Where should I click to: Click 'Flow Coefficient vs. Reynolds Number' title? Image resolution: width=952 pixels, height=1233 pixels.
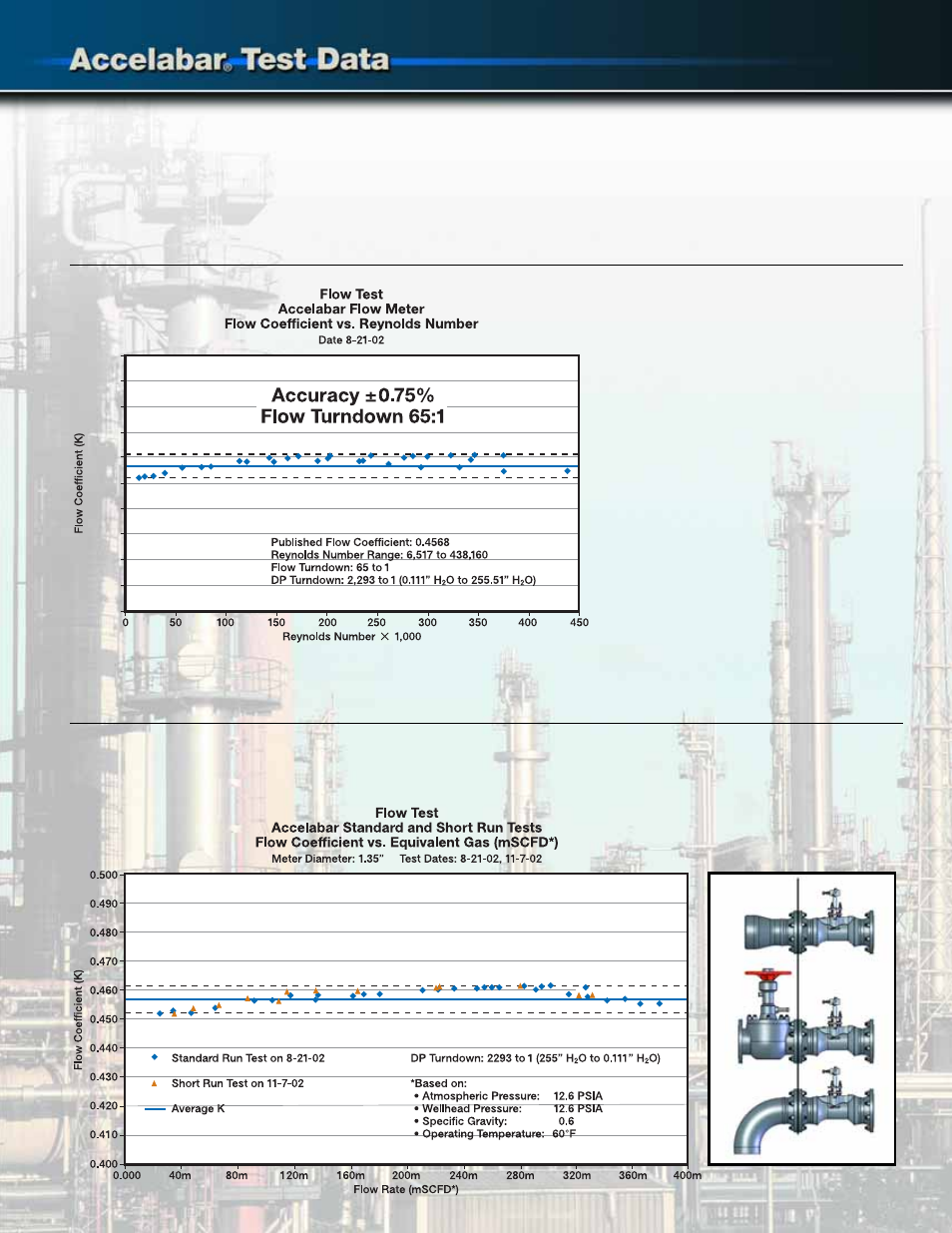(351, 323)
